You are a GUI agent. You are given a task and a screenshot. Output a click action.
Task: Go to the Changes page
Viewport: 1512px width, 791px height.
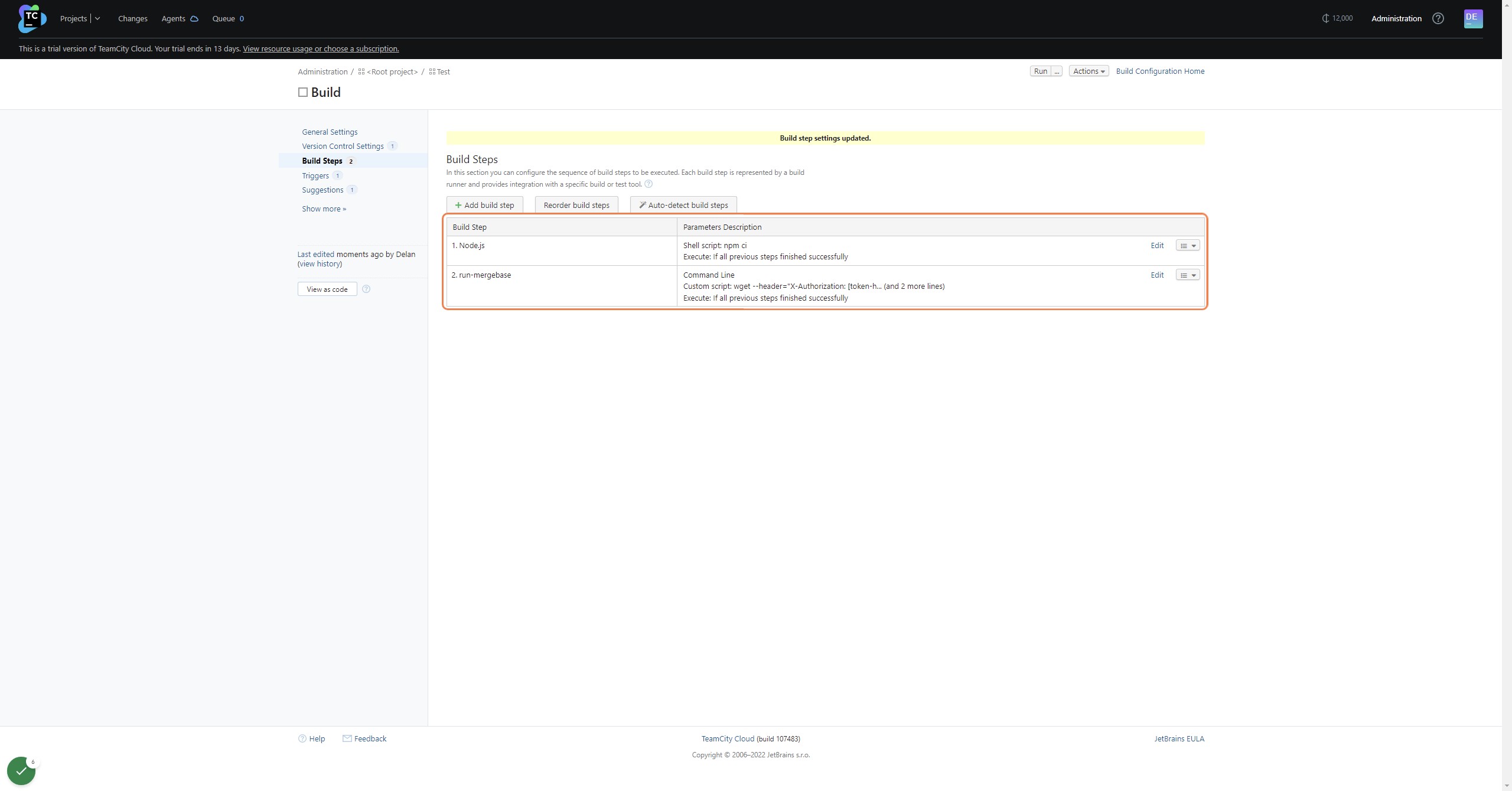(x=132, y=18)
